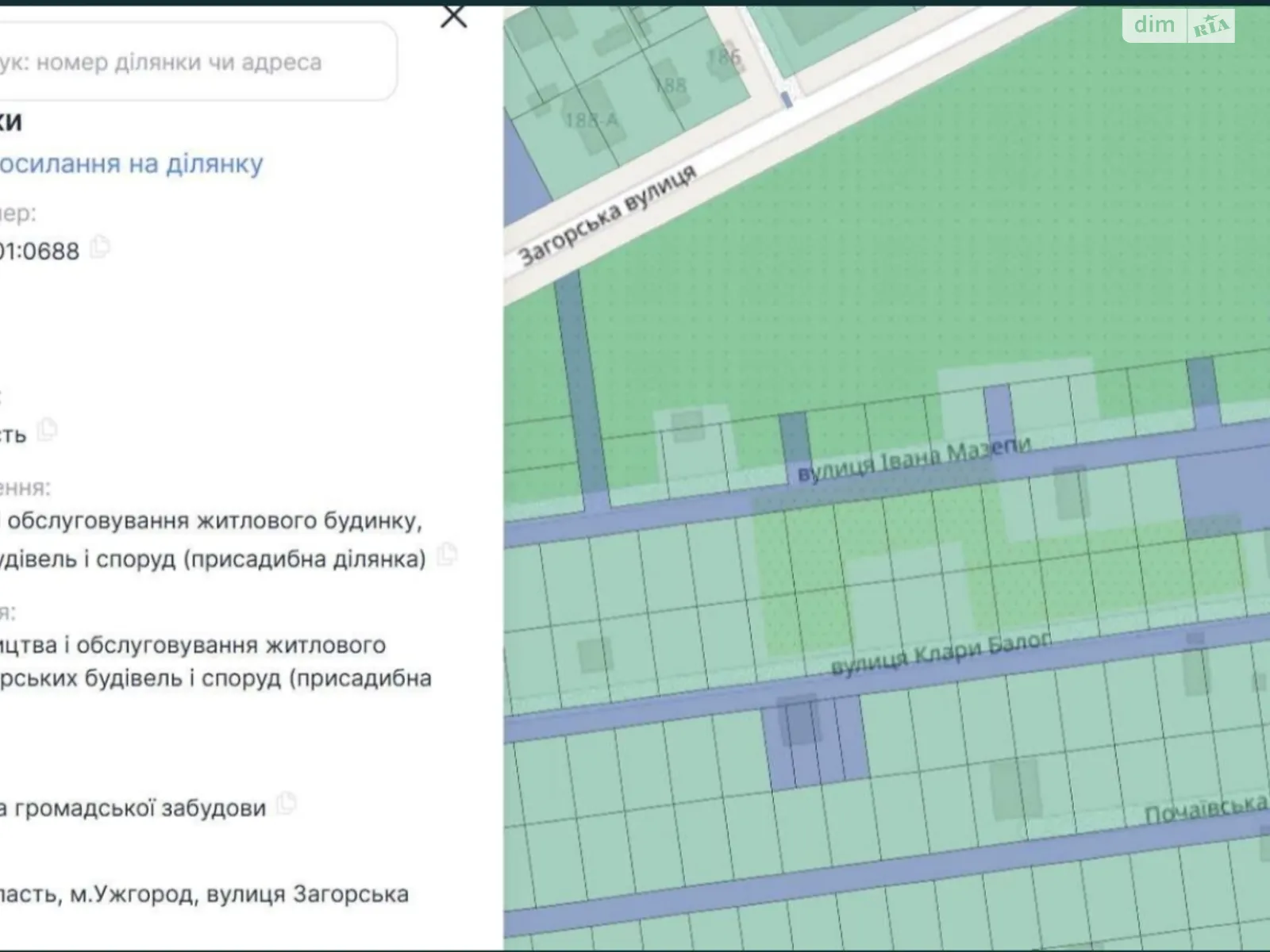Click the dim.ria logo watermark

coord(1178,25)
